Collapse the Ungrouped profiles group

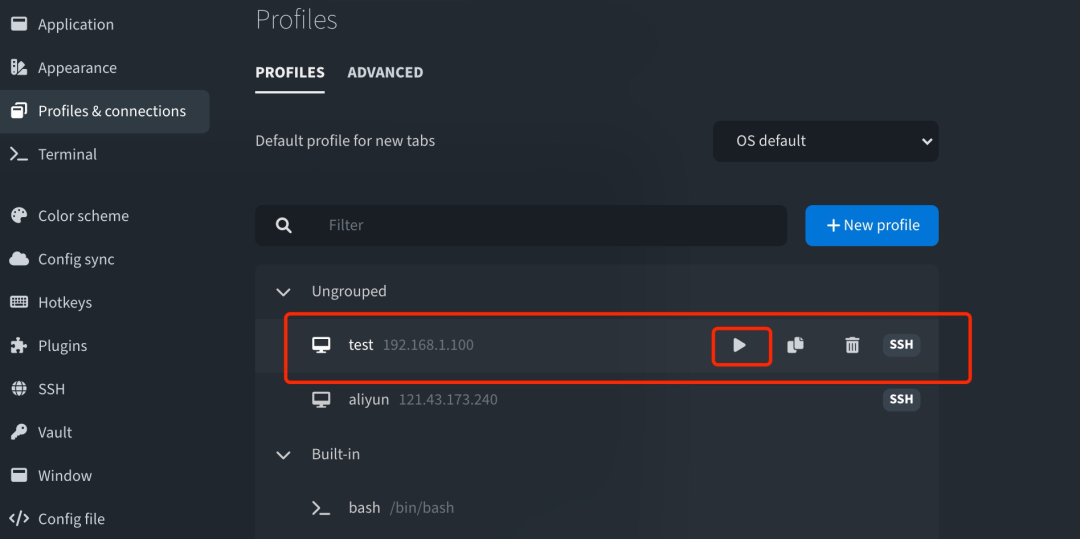[x=284, y=292]
